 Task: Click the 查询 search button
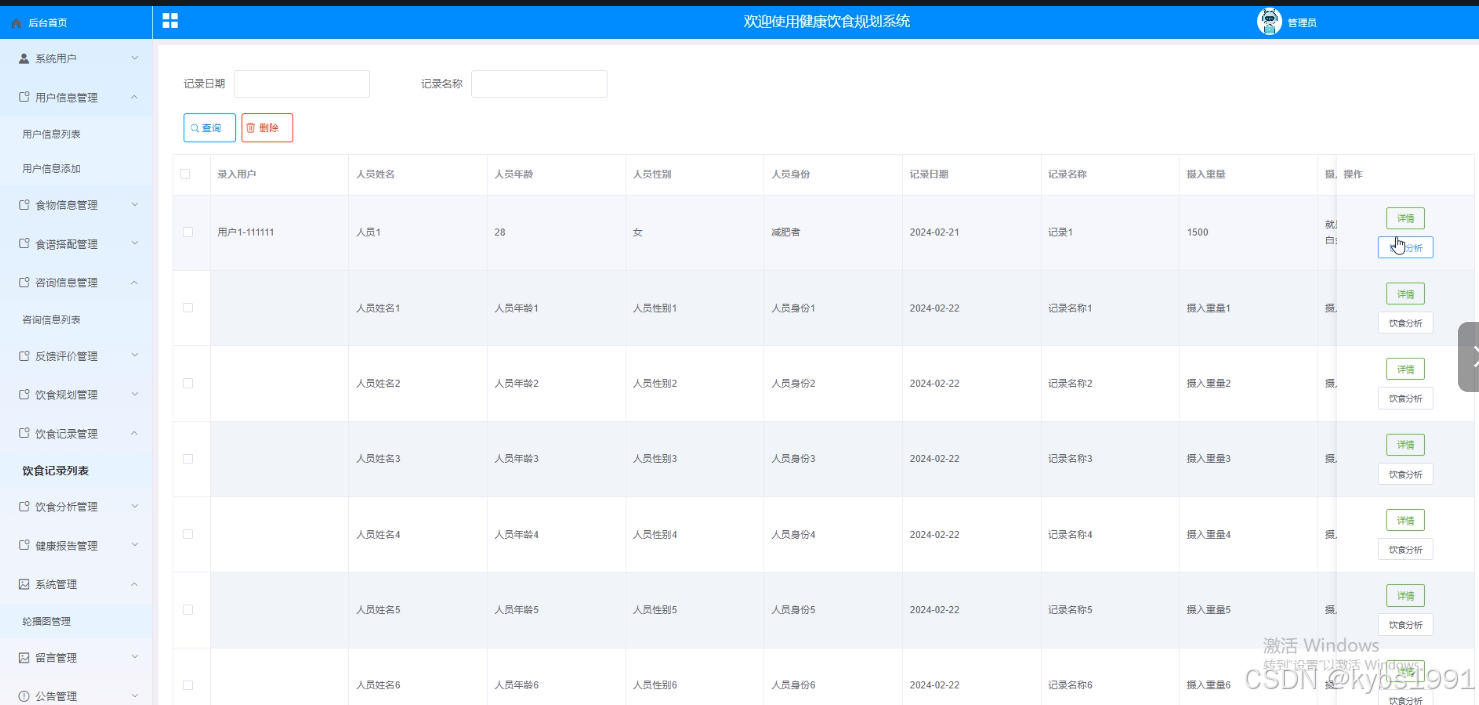pyautogui.click(x=209, y=128)
